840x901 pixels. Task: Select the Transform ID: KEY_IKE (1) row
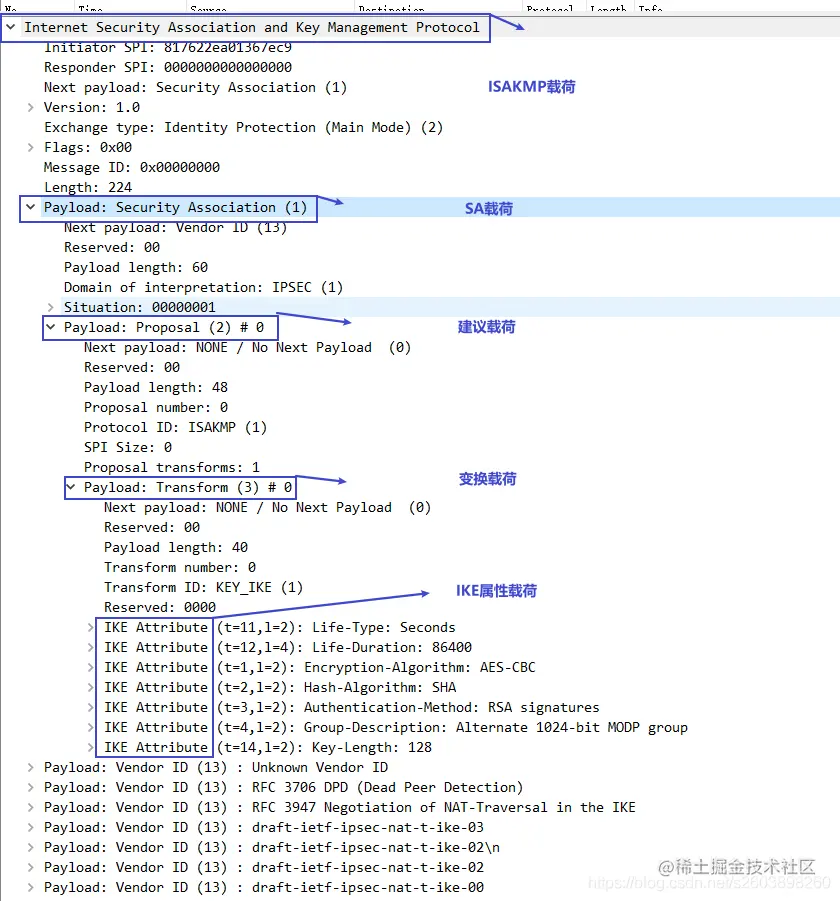click(x=203, y=587)
